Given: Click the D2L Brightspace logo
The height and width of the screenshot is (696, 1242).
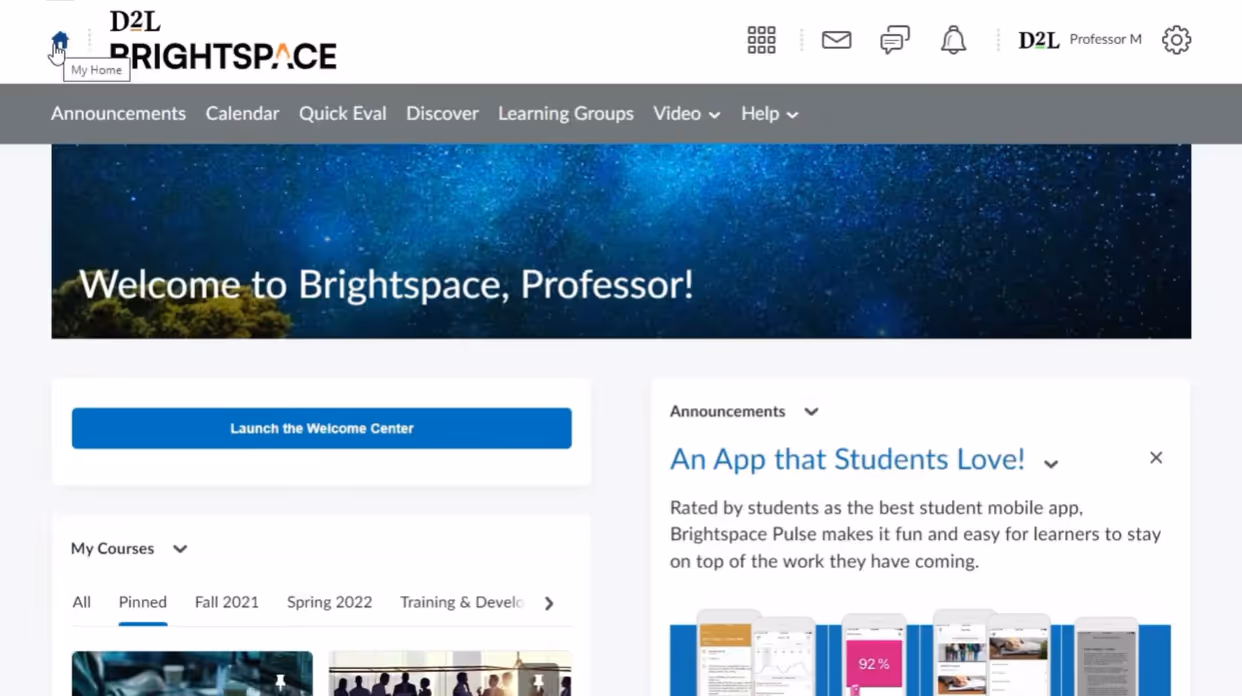Looking at the screenshot, I should tap(223, 41).
